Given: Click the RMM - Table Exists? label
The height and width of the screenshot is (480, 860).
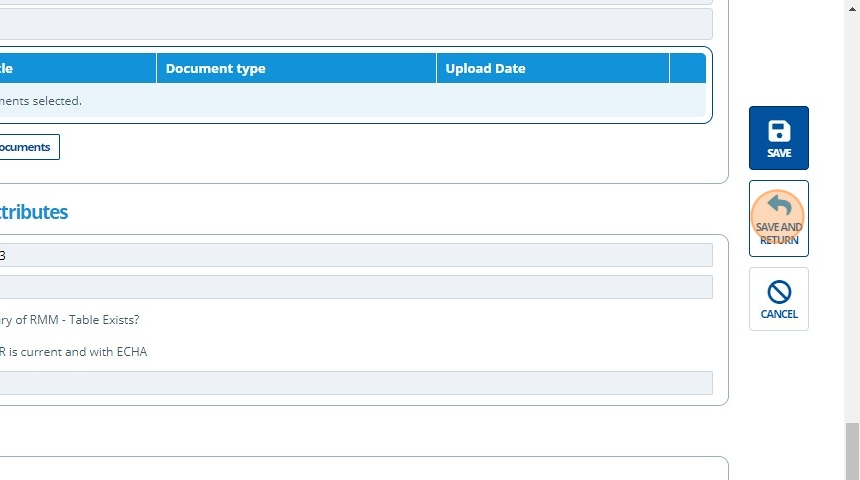Looking at the screenshot, I should pos(70,320).
